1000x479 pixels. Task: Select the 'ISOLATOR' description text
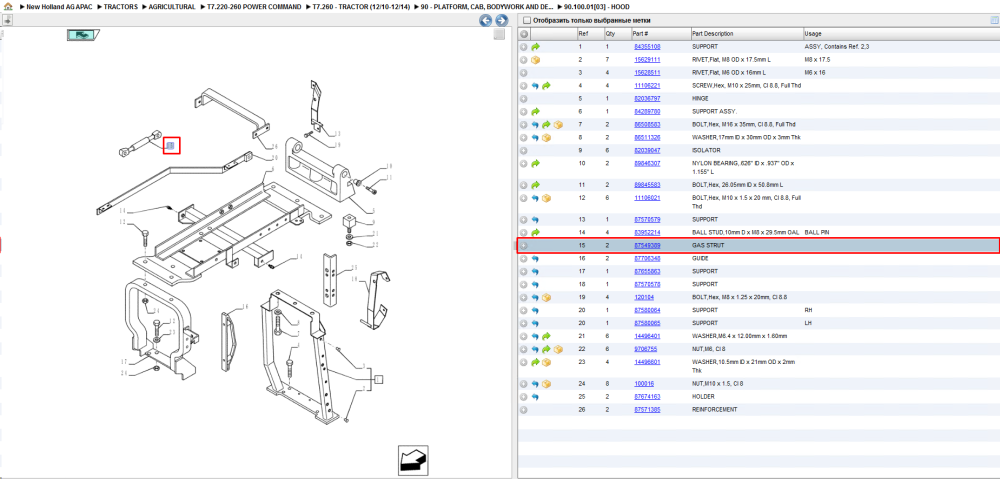pos(706,151)
